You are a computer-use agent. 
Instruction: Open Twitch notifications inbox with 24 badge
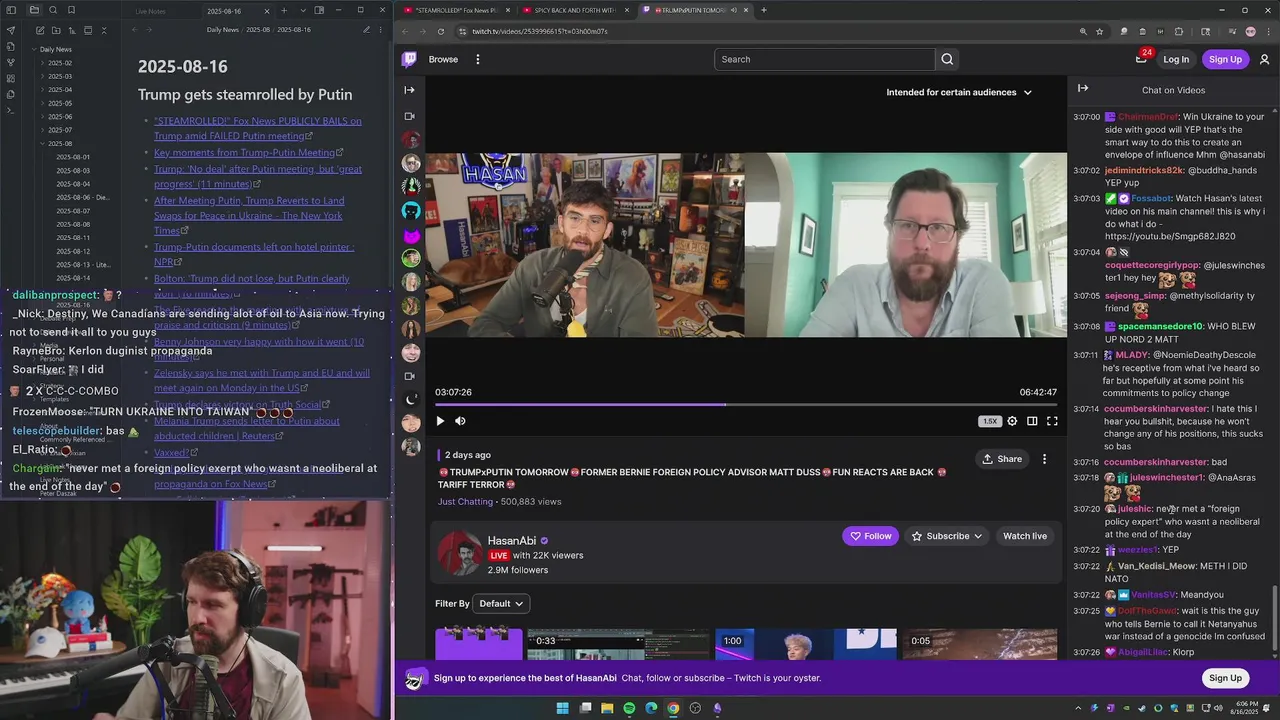[x=1141, y=59]
